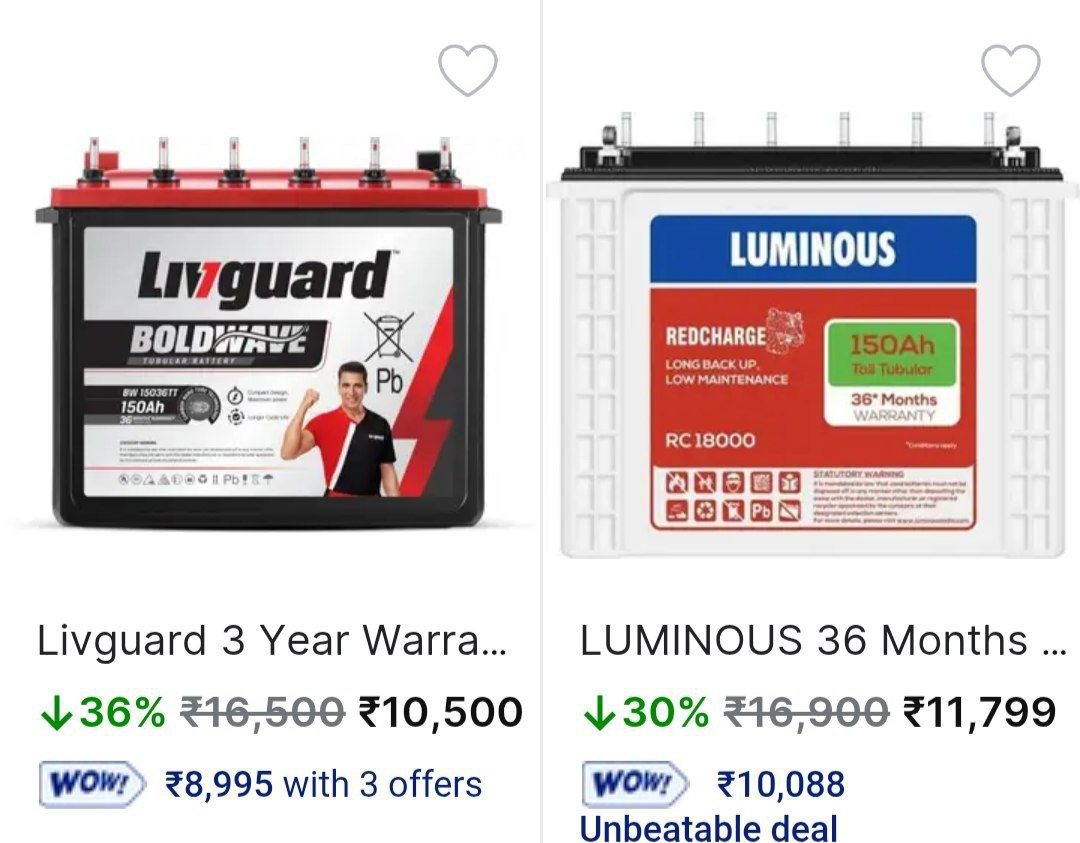Select the ₹11,799 Luminous price
This screenshot has height=843, width=1080.
point(979,712)
